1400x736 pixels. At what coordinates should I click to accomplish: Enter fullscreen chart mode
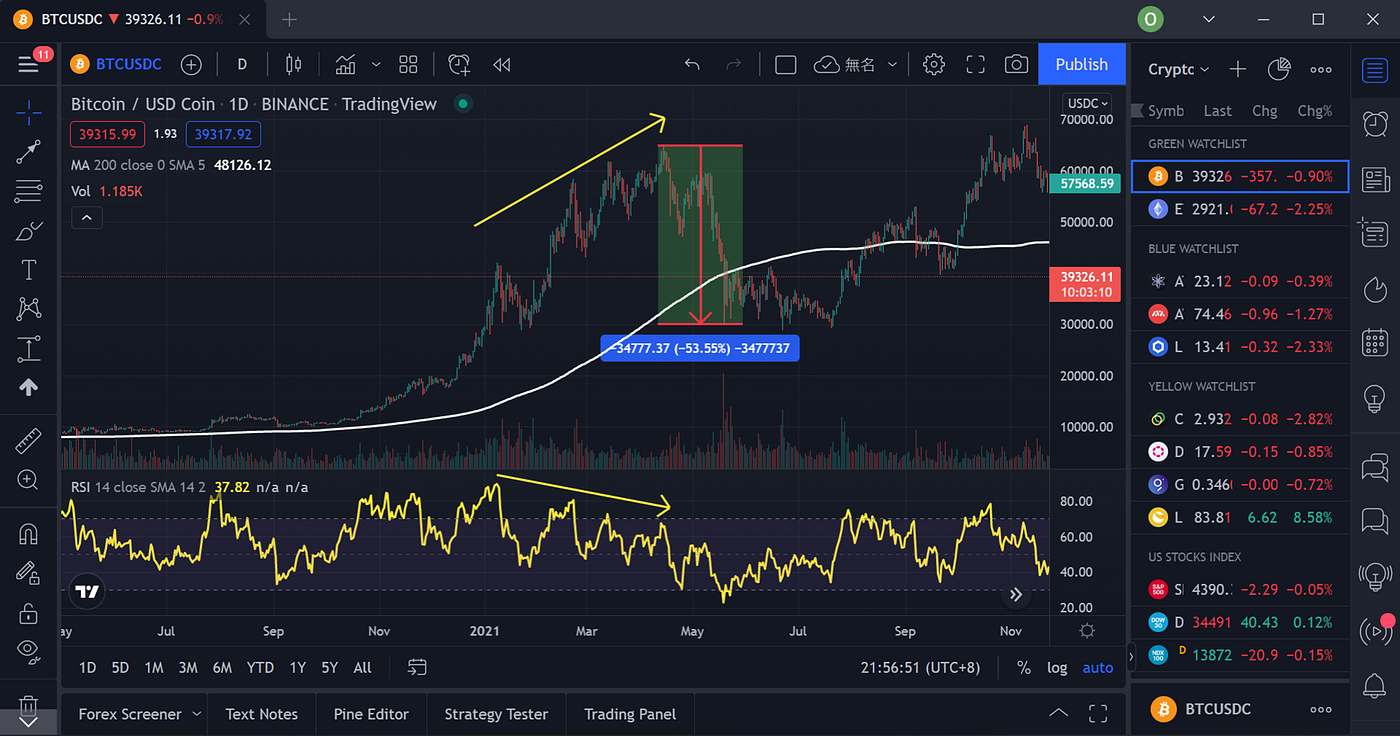(x=975, y=64)
